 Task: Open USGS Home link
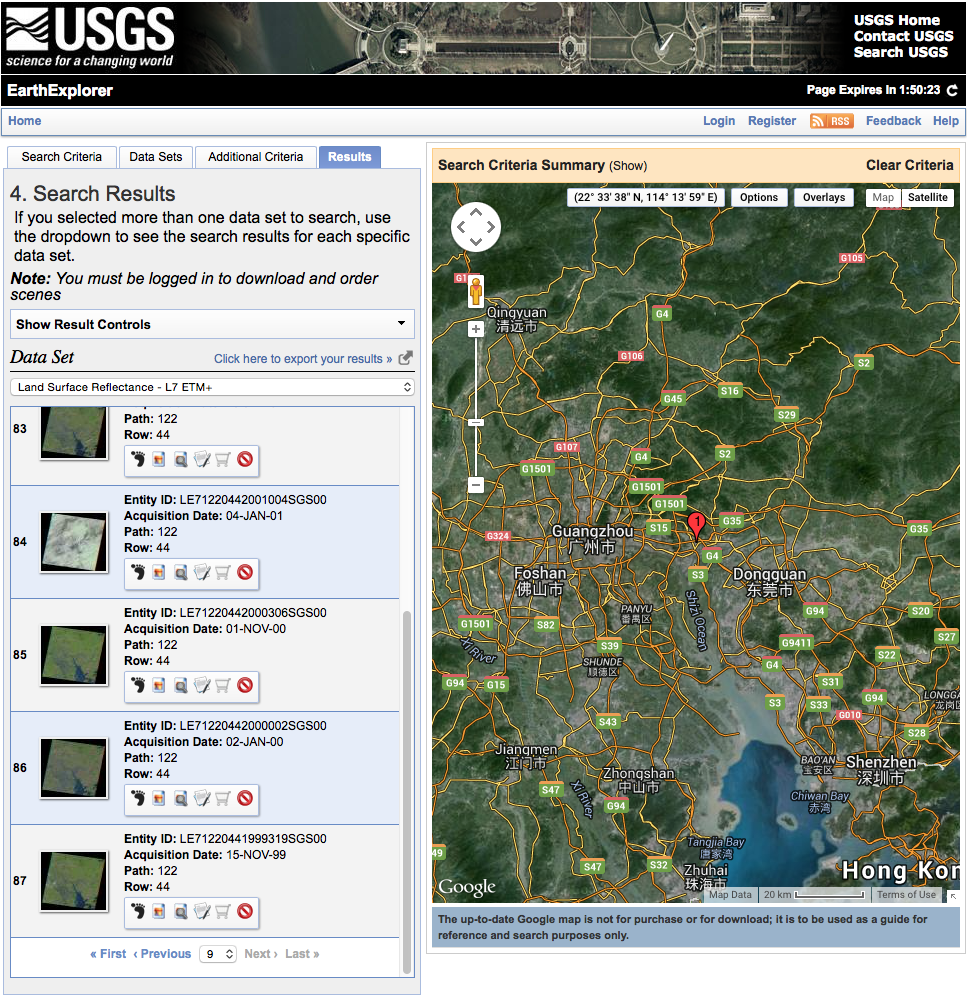pyautogui.click(x=896, y=20)
